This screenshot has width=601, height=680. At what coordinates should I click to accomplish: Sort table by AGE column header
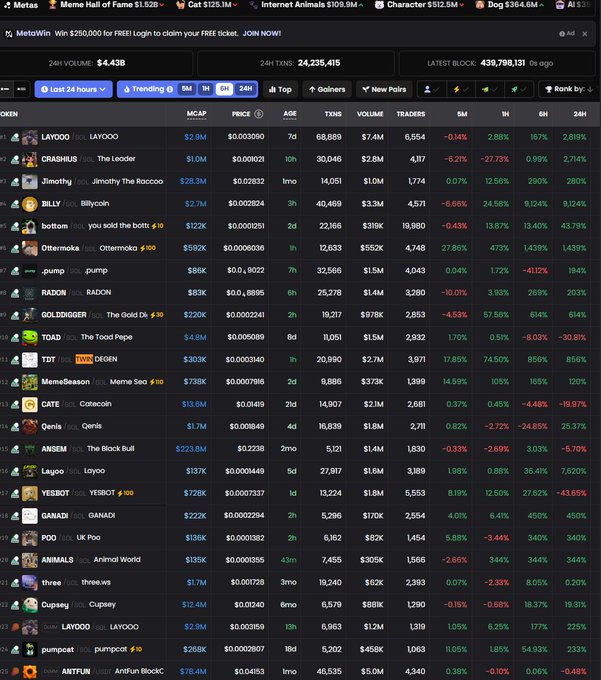tap(290, 114)
